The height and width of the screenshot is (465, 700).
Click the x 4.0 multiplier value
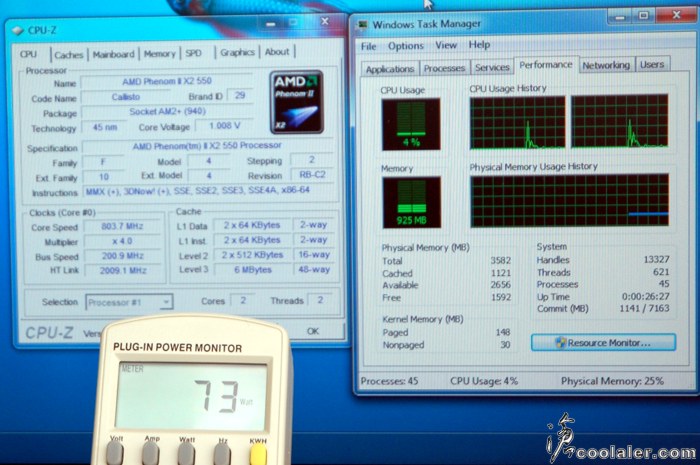coord(122,241)
